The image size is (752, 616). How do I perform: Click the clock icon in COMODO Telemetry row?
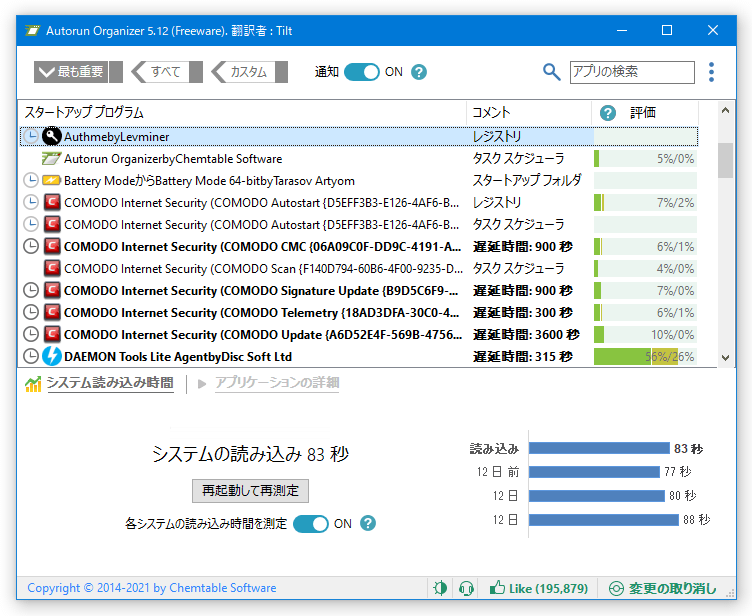tap(31, 312)
